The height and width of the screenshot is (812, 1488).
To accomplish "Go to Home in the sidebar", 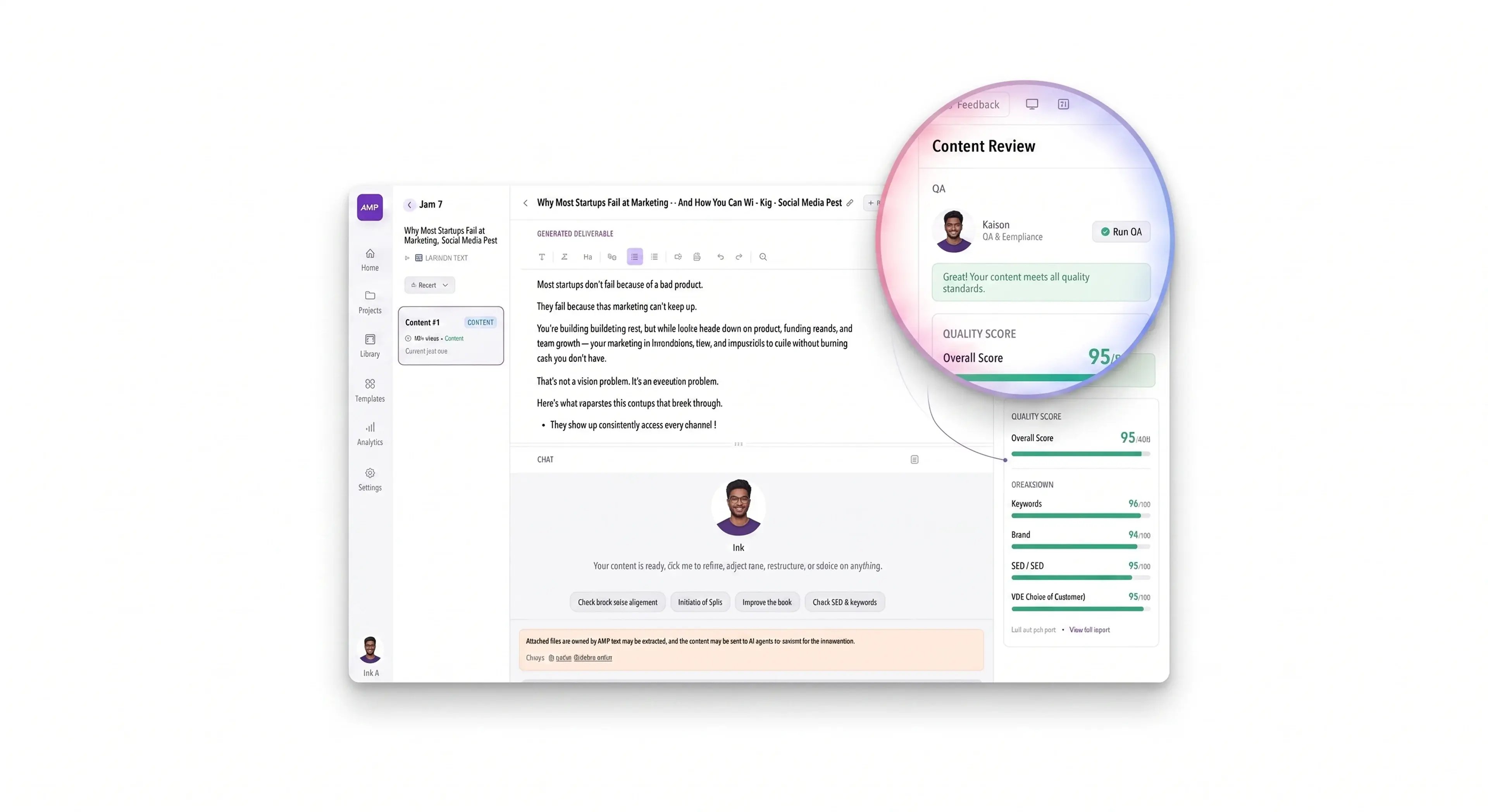I will 370,260.
